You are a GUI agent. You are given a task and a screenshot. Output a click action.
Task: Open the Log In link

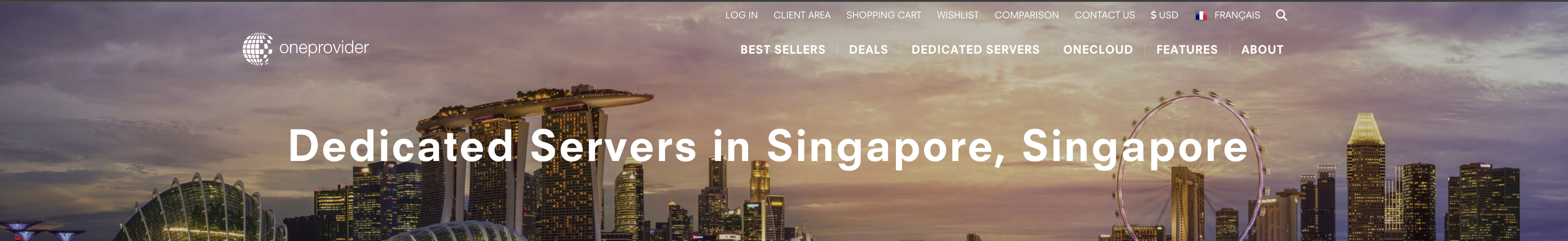click(x=741, y=15)
